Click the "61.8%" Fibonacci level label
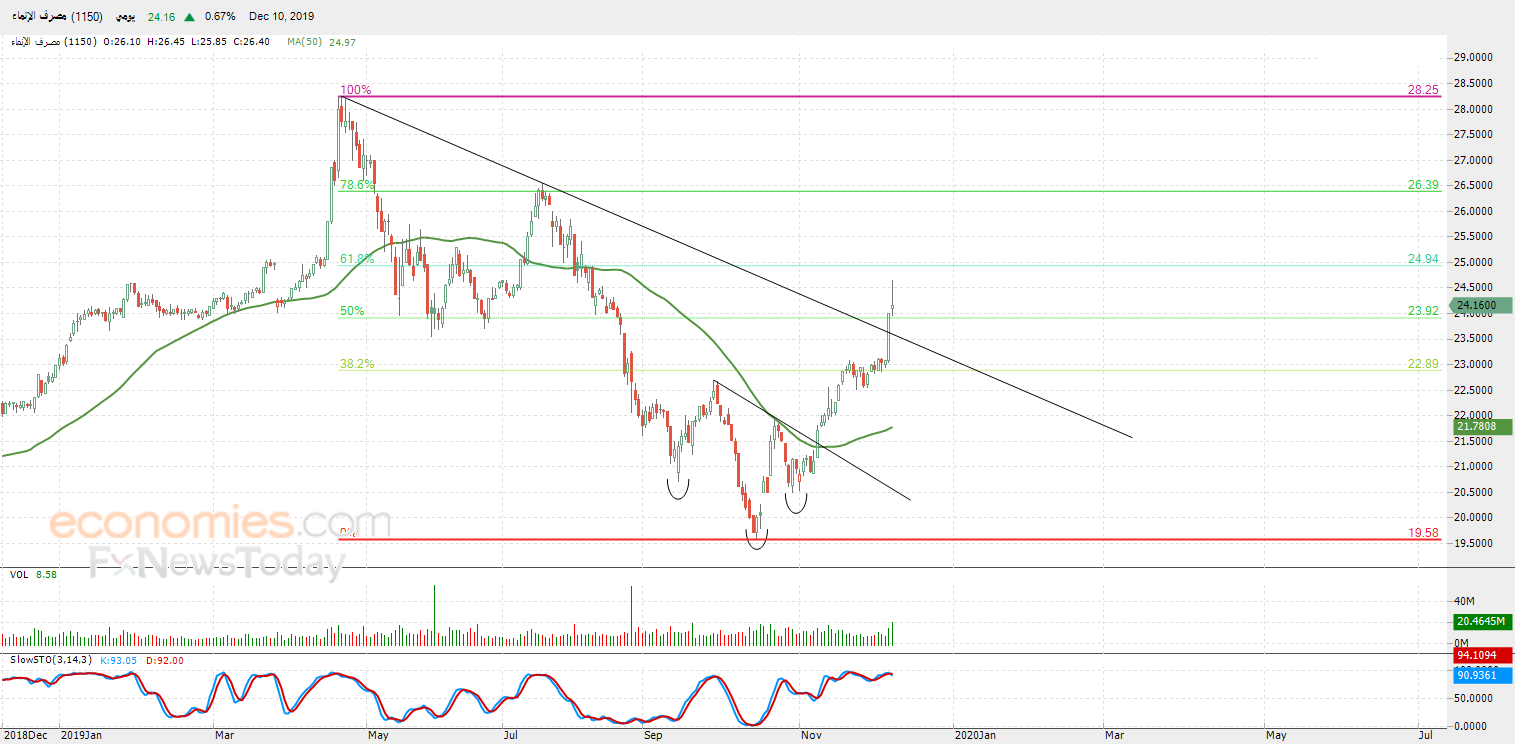The height and width of the screenshot is (744, 1515). click(x=357, y=258)
